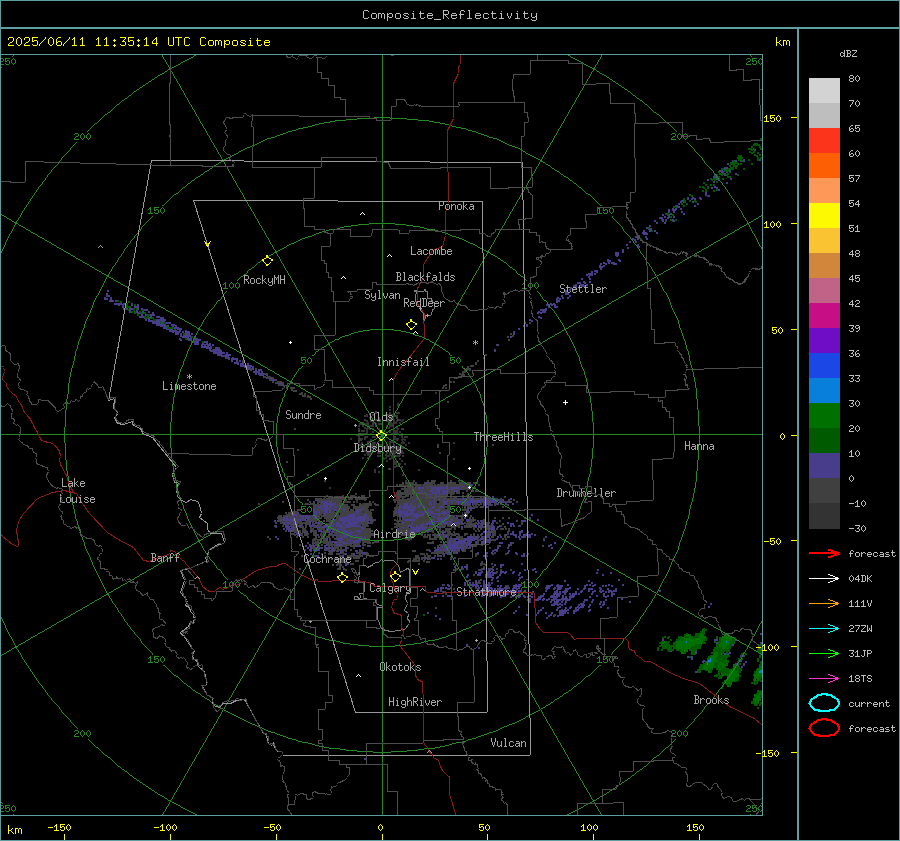Image resolution: width=900 pixels, height=841 pixels.
Task: Click the Cochrane label
Action: tap(327, 559)
